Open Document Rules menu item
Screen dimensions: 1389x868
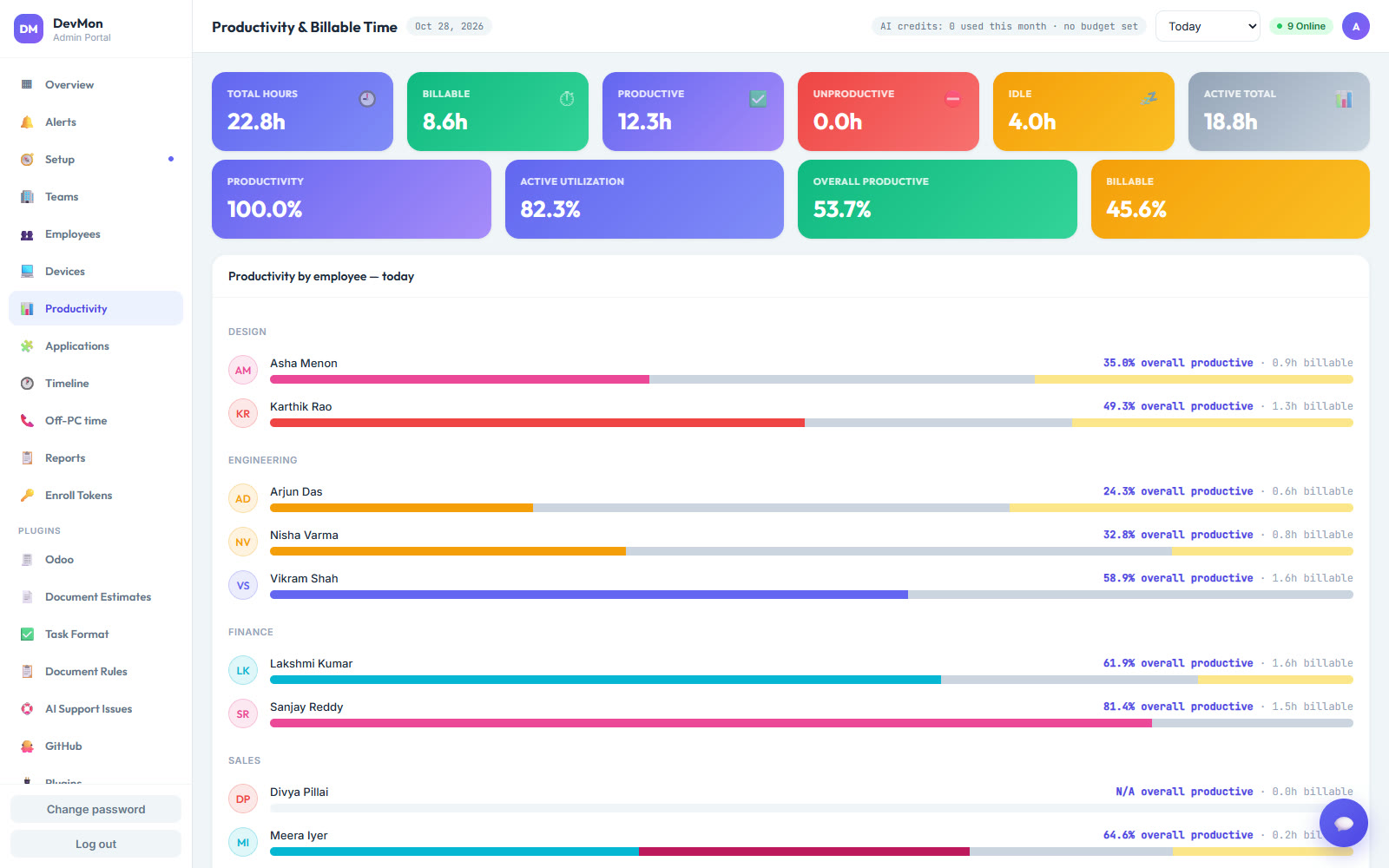click(95, 672)
